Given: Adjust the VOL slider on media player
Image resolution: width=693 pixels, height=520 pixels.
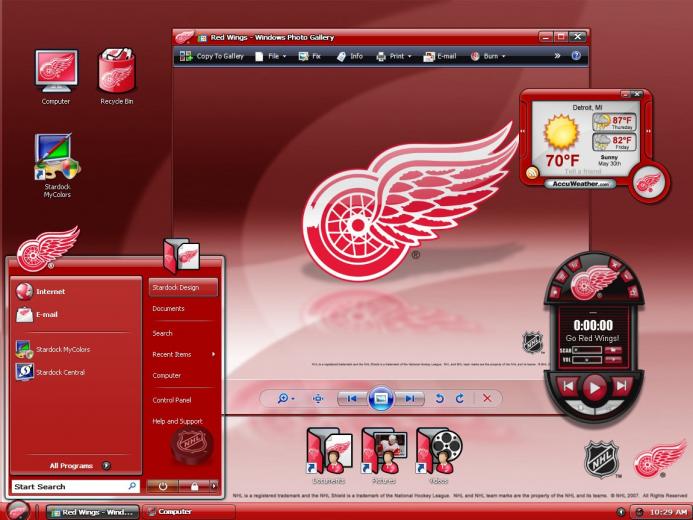Looking at the screenshot, I should pyautogui.click(x=587, y=360).
